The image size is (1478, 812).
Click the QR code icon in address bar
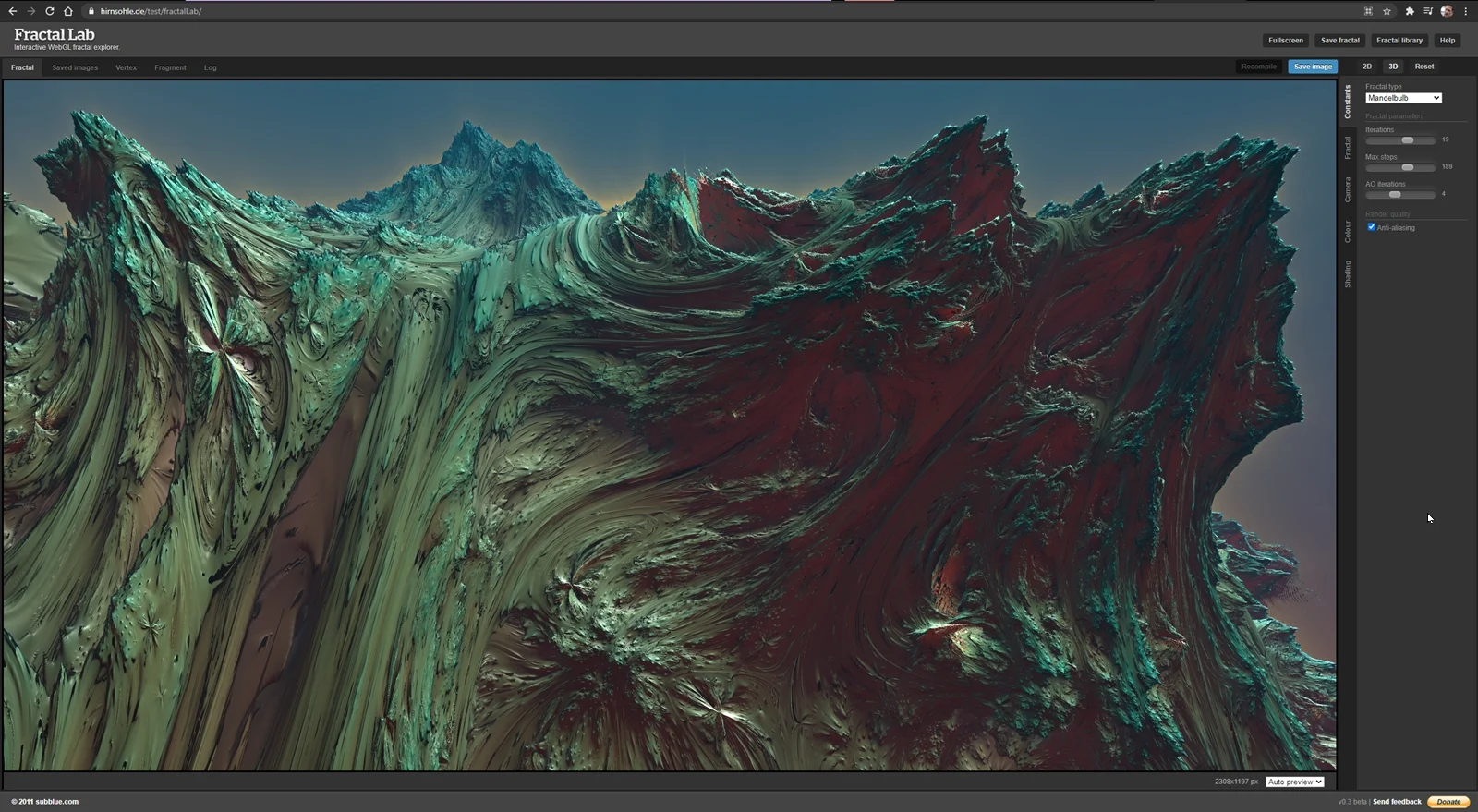[x=1368, y=11]
